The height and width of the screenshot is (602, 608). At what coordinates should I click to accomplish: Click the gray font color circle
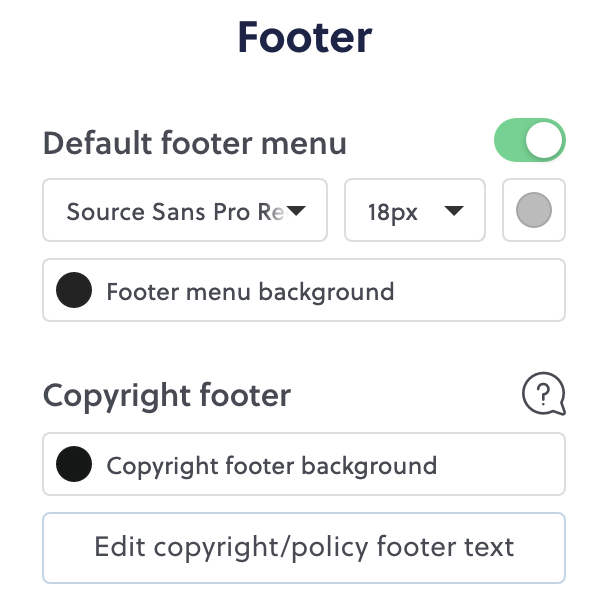[534, 210]
